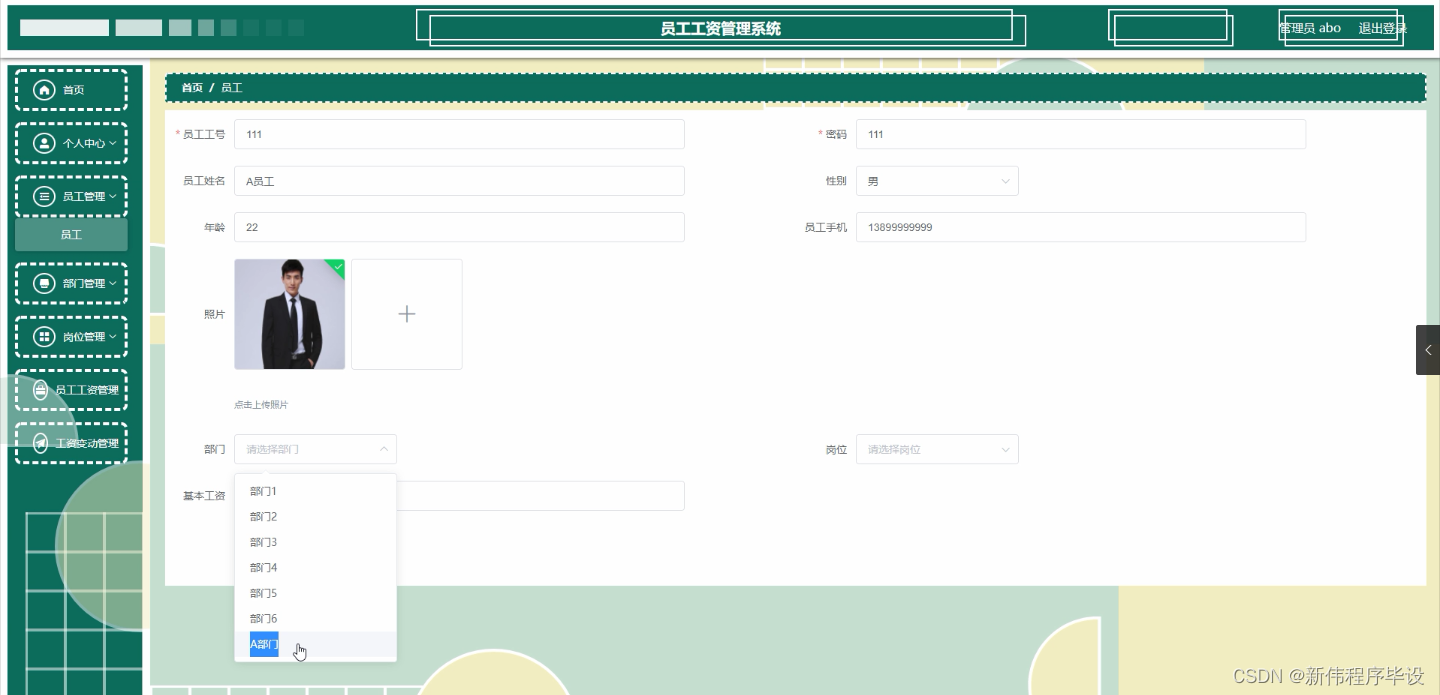Click the uploaded employee photo thumbnail
This screenshot has height=695, width=1440.
290,314
